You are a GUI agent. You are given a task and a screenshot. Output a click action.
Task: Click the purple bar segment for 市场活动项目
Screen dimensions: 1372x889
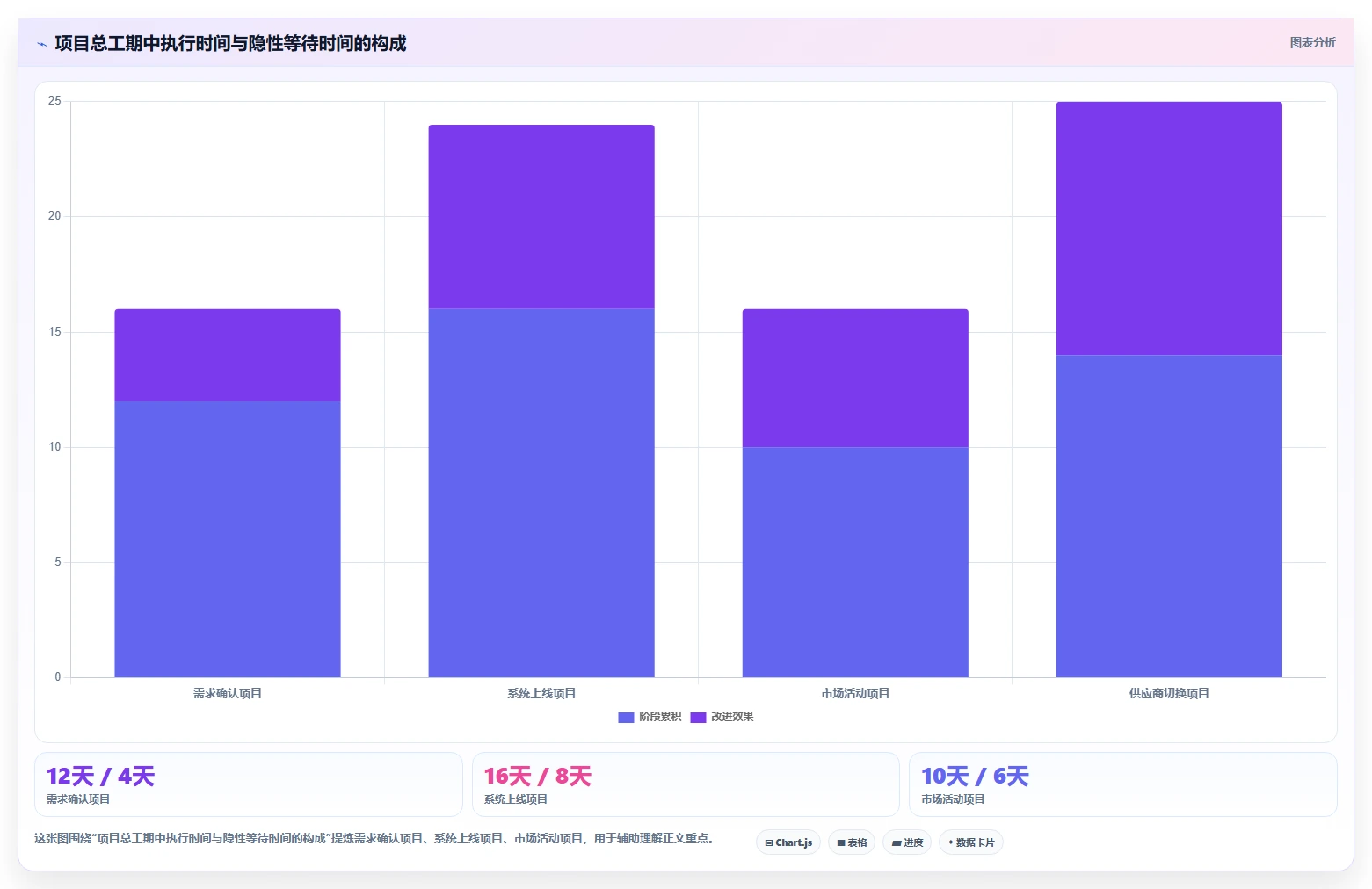coord(855,378)
